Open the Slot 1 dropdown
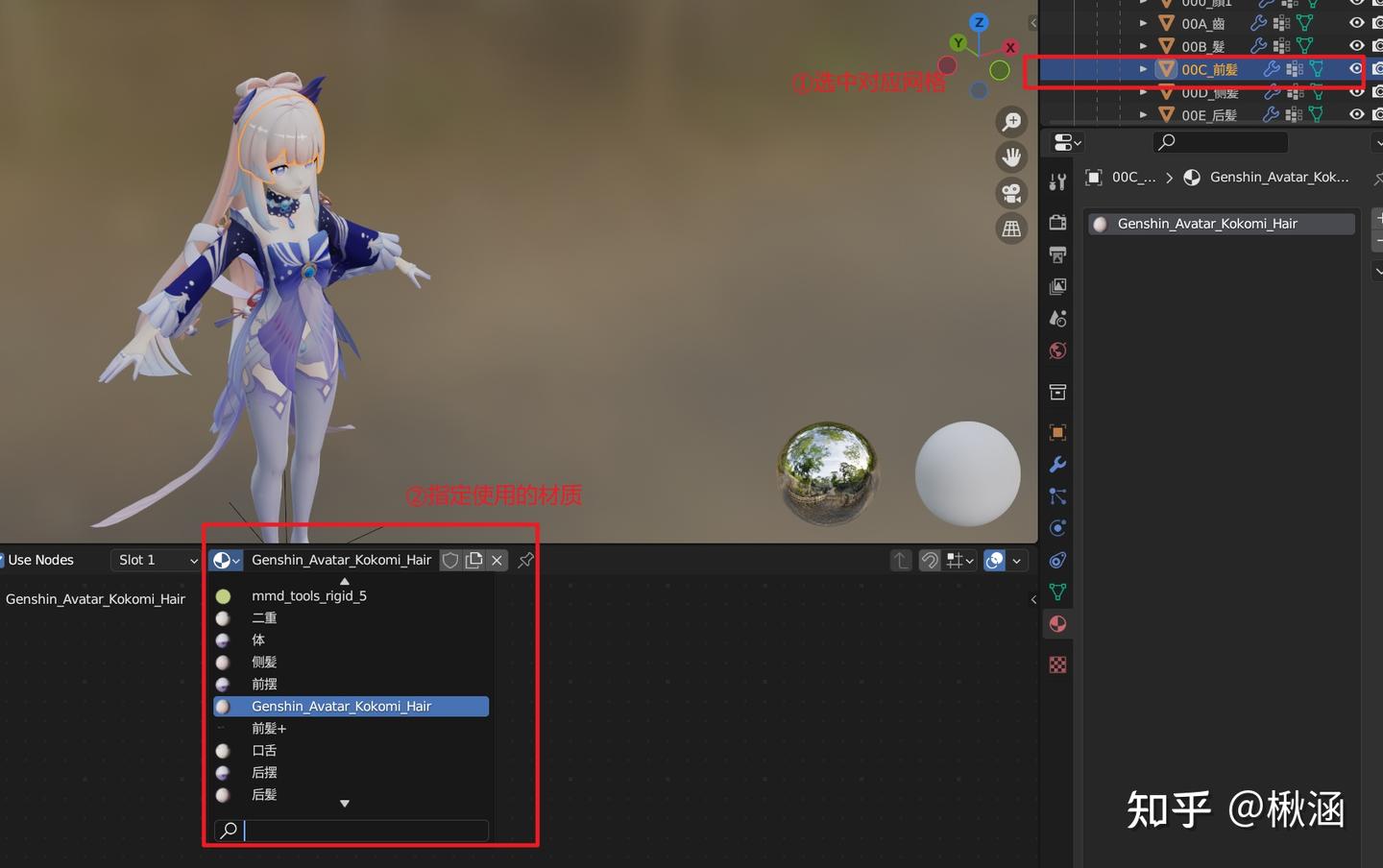The height and width of the screenshot is (868, 1383). [154, 560]
